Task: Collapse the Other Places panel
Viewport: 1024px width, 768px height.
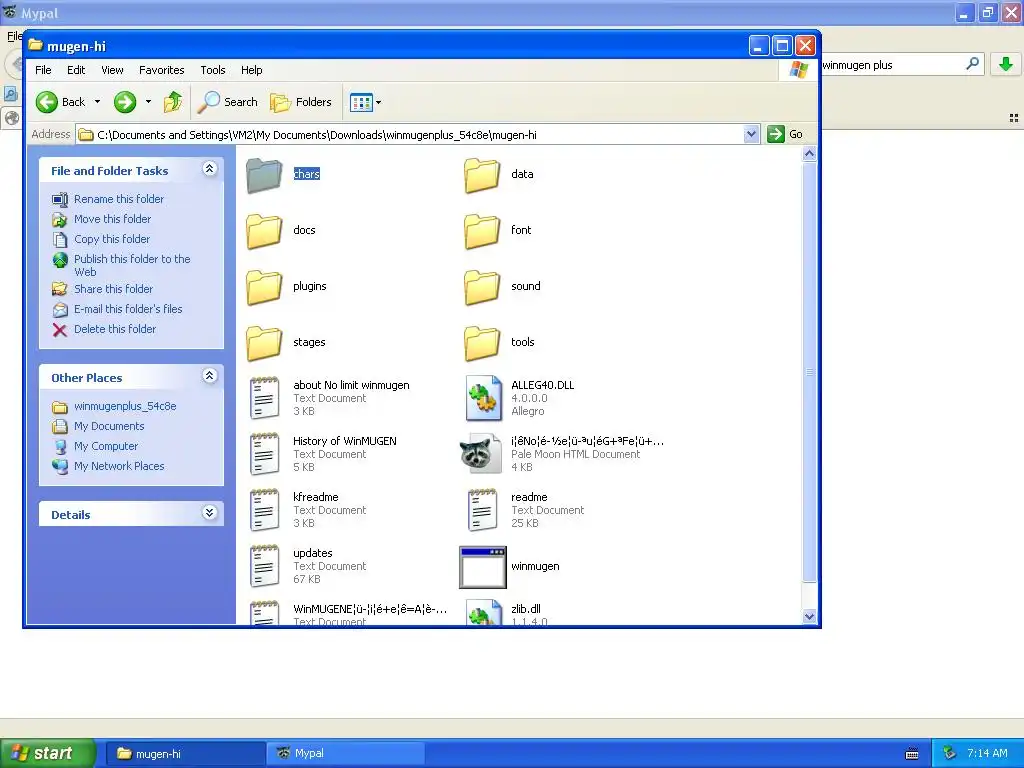Action: pyautogui.click(x=209, y=376)
